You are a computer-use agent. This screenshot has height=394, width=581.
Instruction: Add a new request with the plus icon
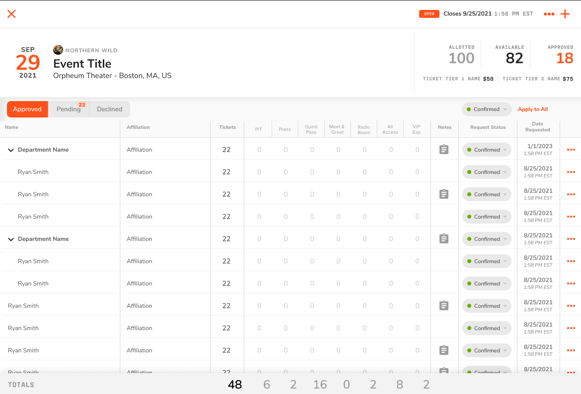(565, 14)
